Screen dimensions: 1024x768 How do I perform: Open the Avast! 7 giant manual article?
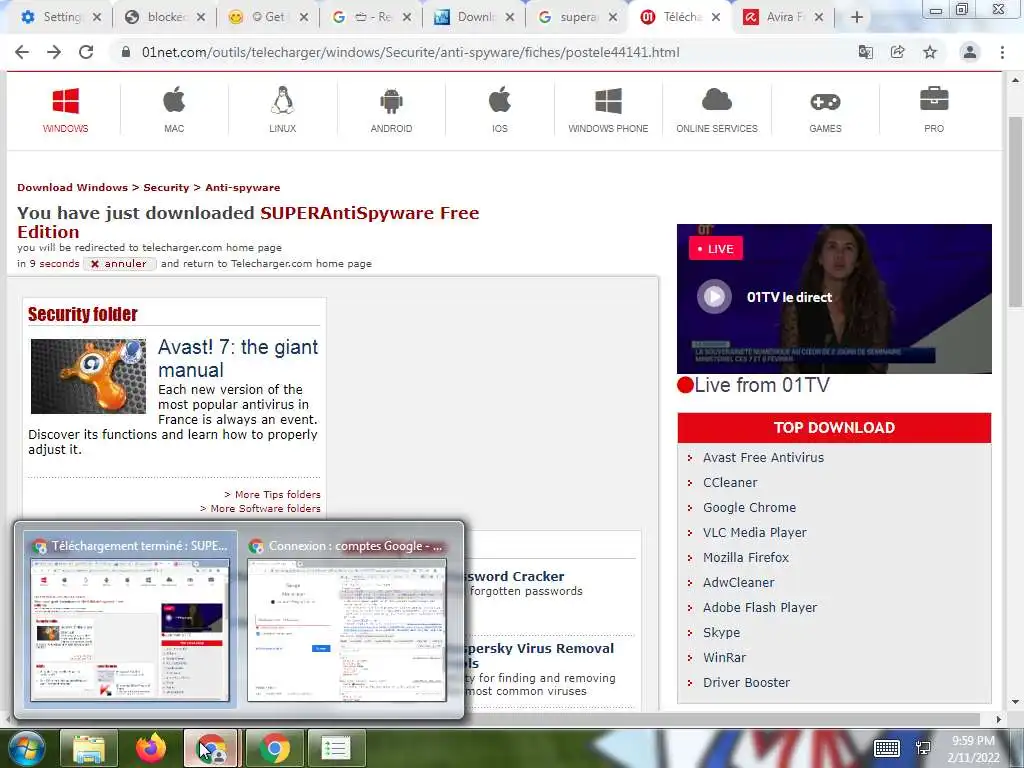238,358
